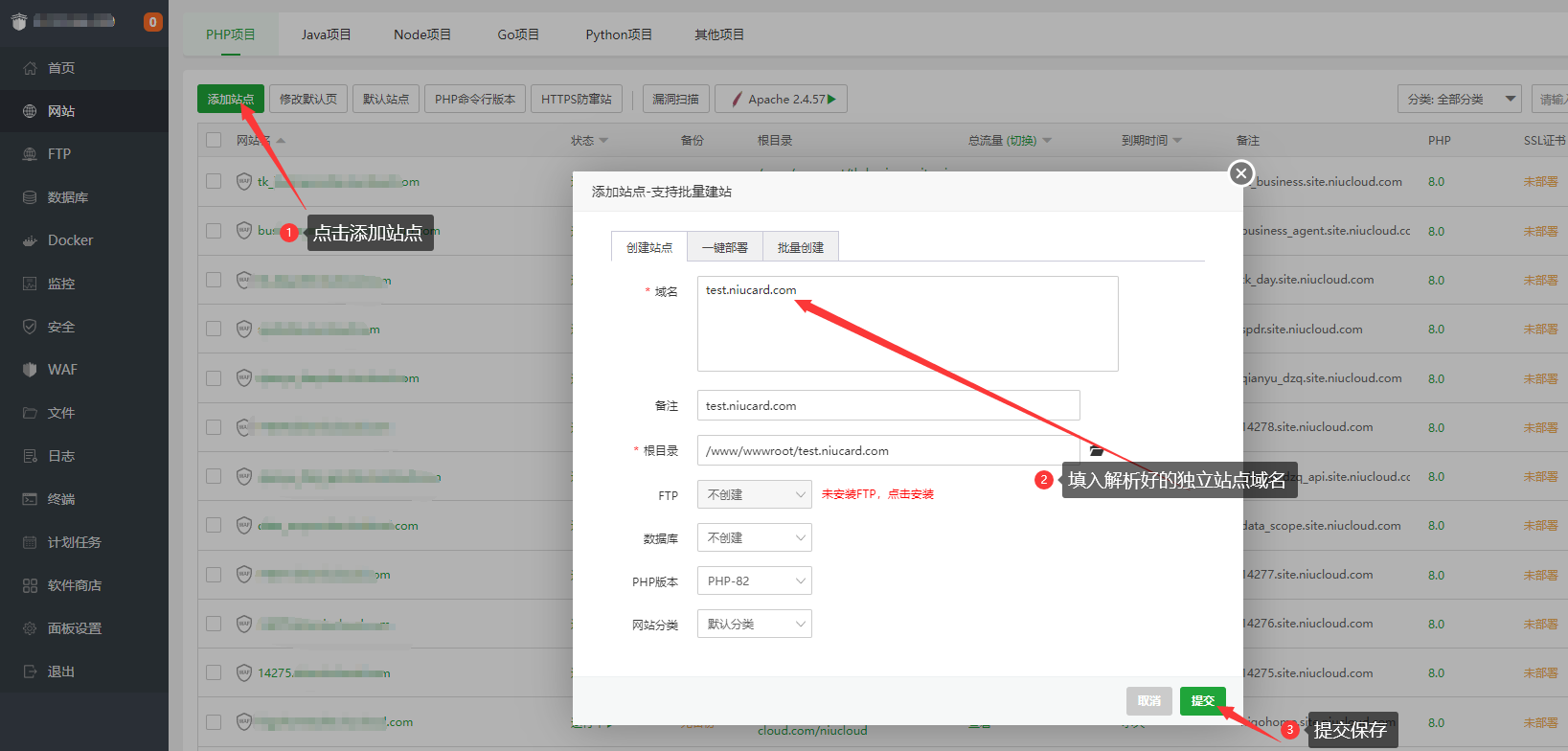Click the terminal icon in sidebar
This screenshot has width=1568, height=751.
tap(30, 499)
